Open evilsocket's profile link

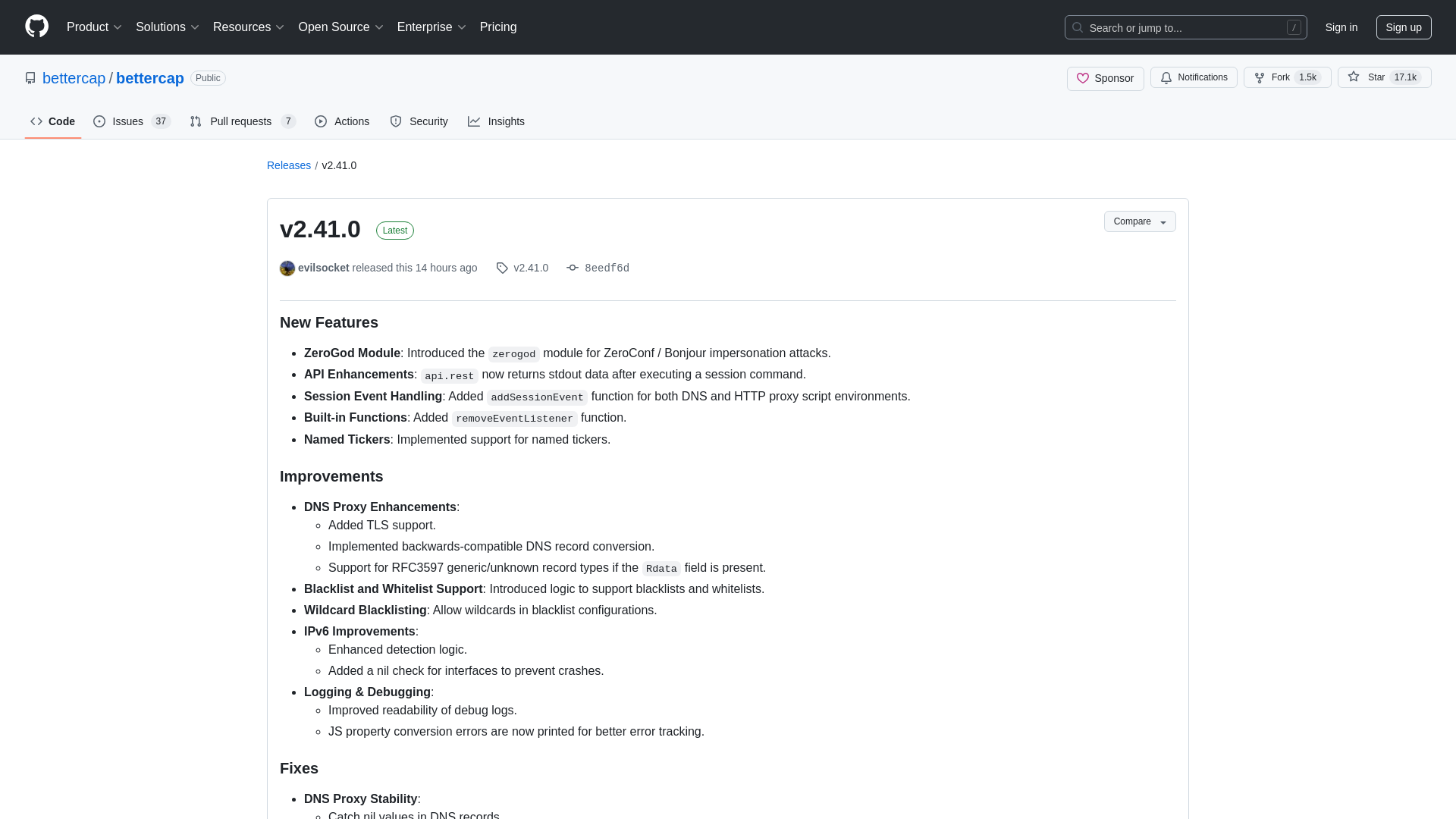tap(324, 268)
